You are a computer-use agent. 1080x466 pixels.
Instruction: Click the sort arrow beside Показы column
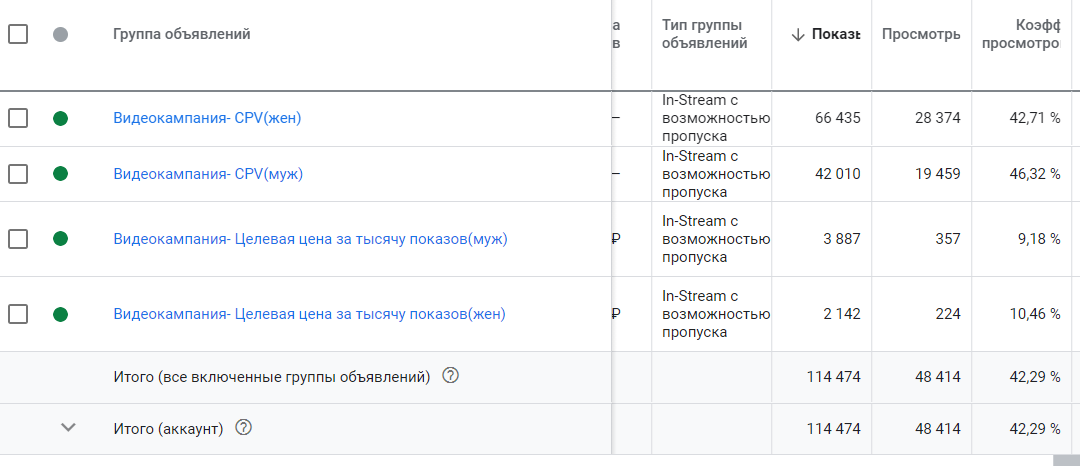(797, 35)
